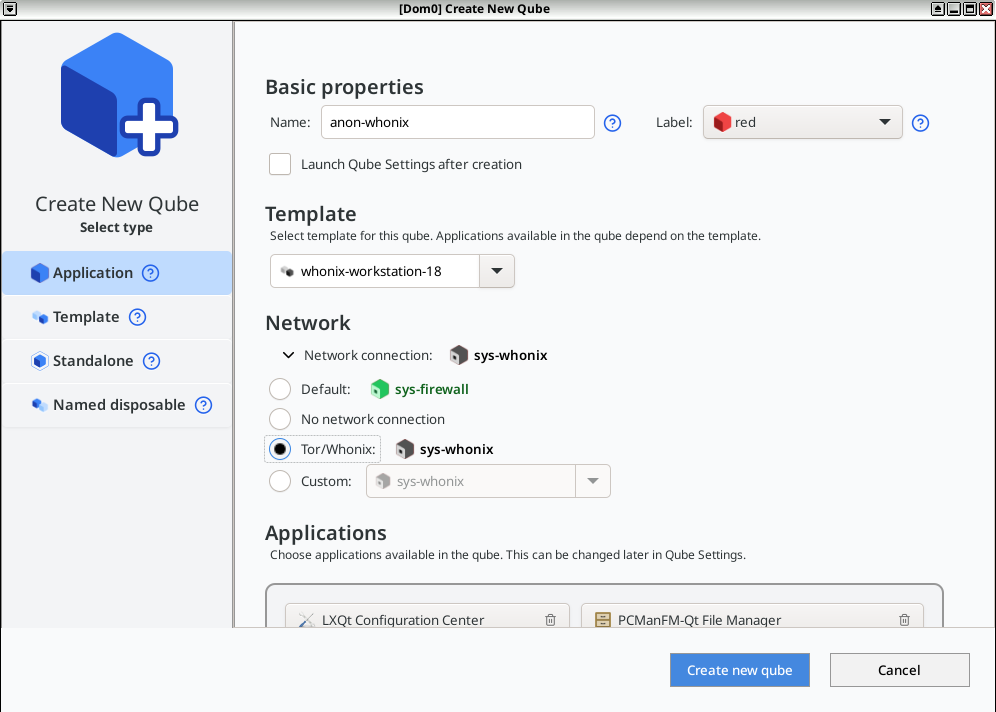Screen dimensions: 996x712
Task: Cancel qube creation
Action: [x=899, y=670]
